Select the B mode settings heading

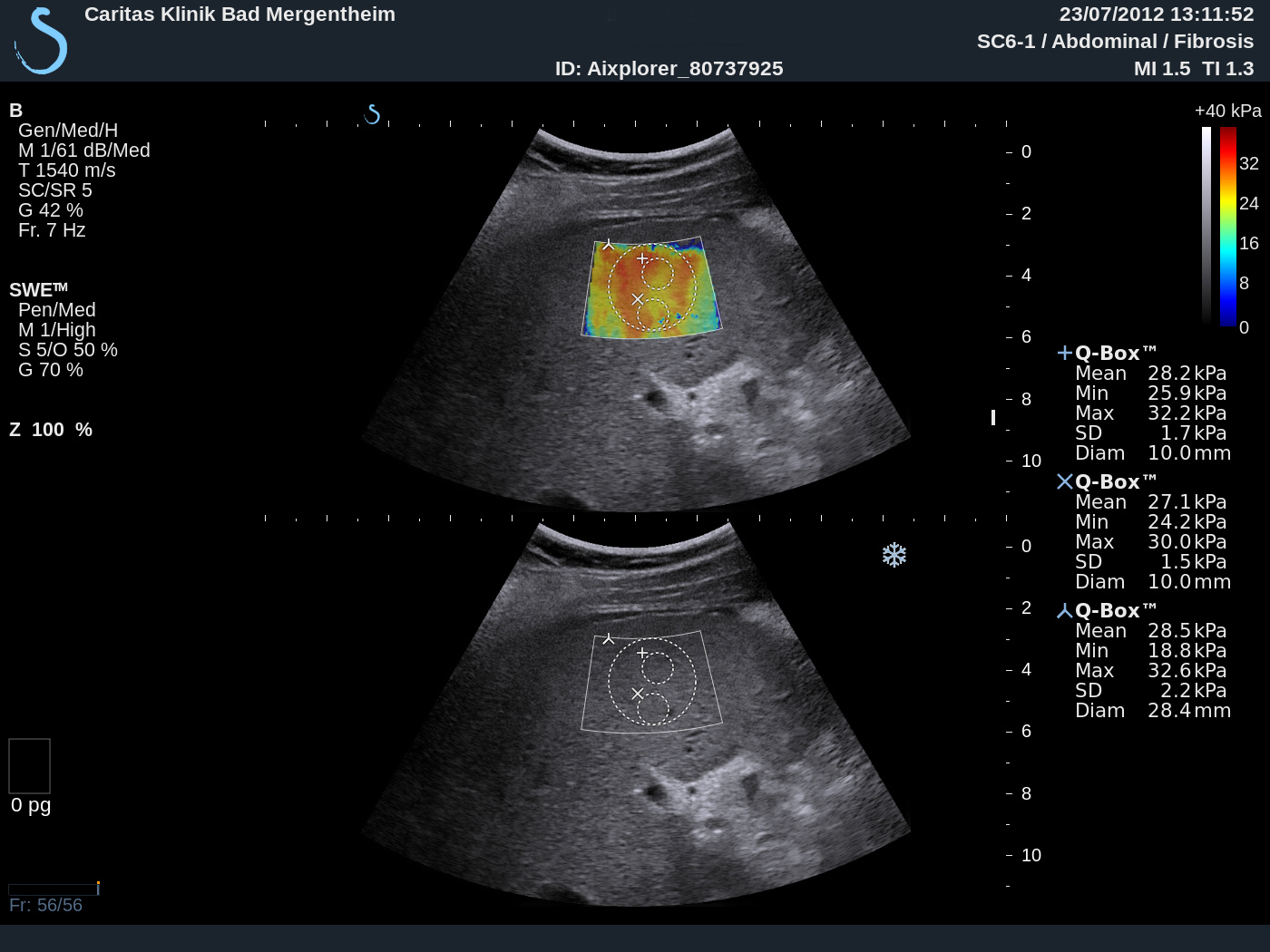click(15, 111)
